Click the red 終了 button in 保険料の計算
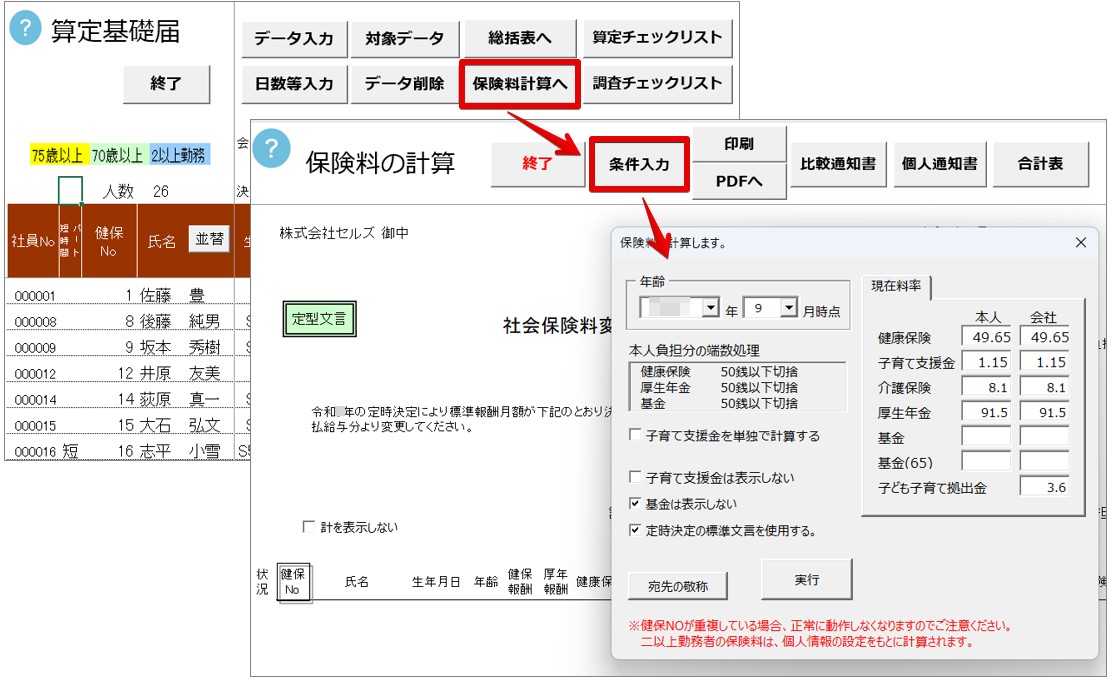This screenshot has height=683, width=1113. click(537, 163)
